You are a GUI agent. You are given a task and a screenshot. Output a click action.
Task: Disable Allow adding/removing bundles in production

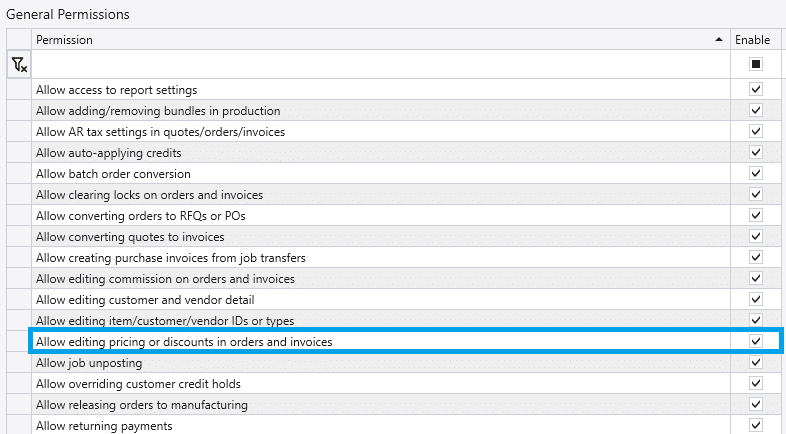point(755,110)
